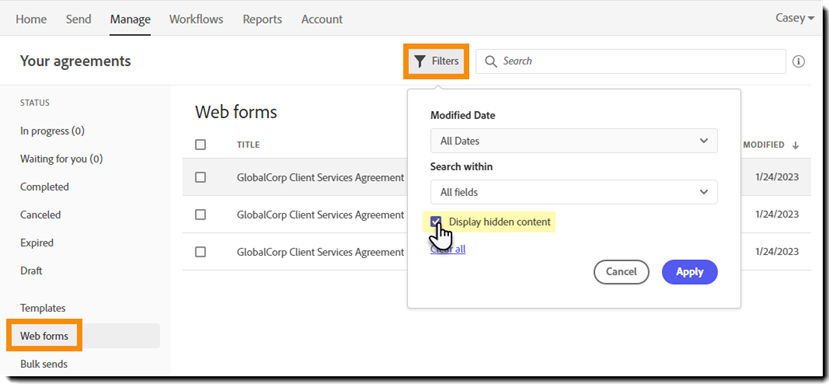Toggle the select-all checkbox in Title header
Image resolution: width=829 pixels, height=384 pixels.
click(x=200, y=144)
